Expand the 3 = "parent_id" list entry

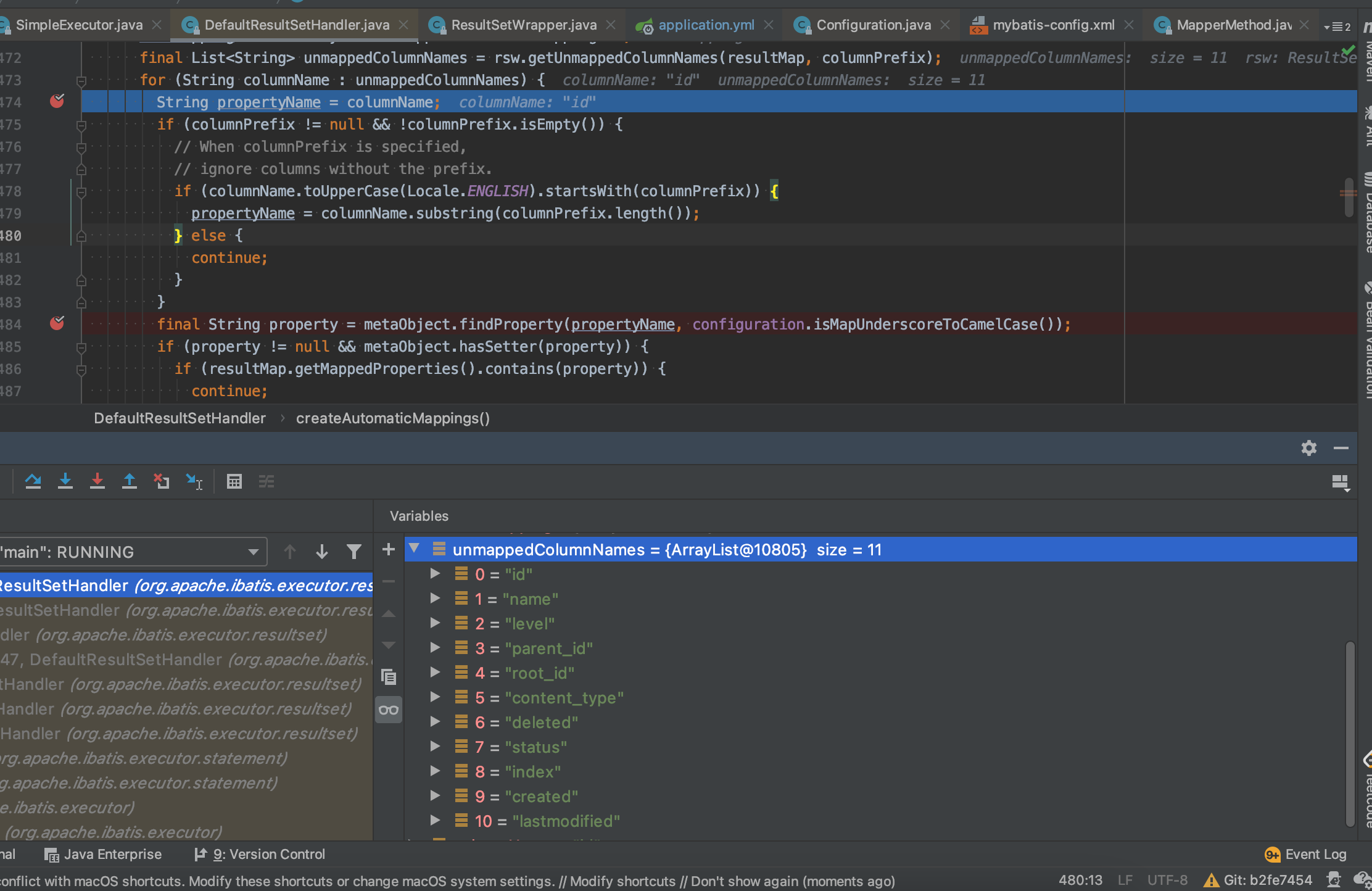[435, 648]
